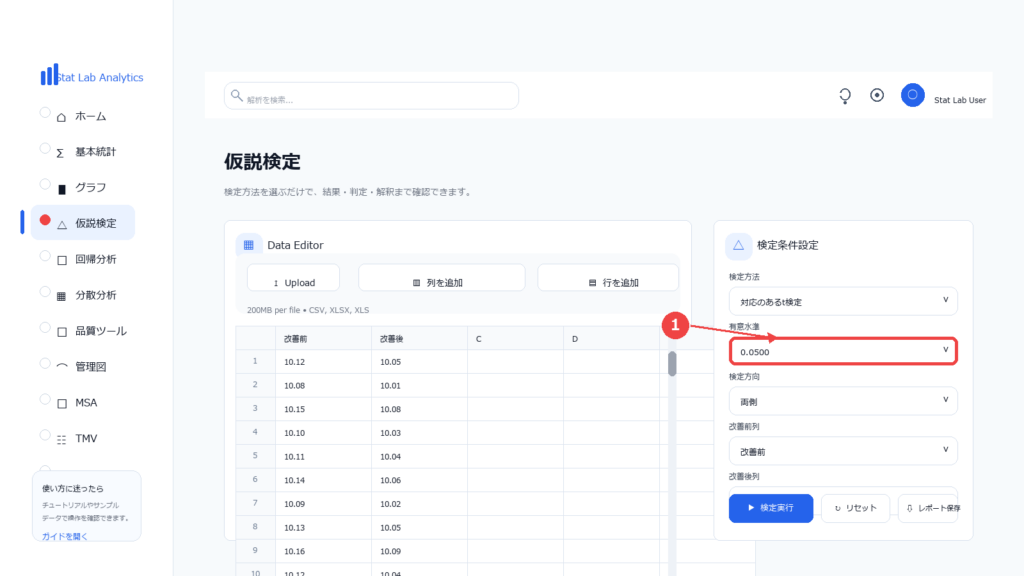Click the circular target icon in header
This screenshot has height=576, width=1024.
(877, 95)
